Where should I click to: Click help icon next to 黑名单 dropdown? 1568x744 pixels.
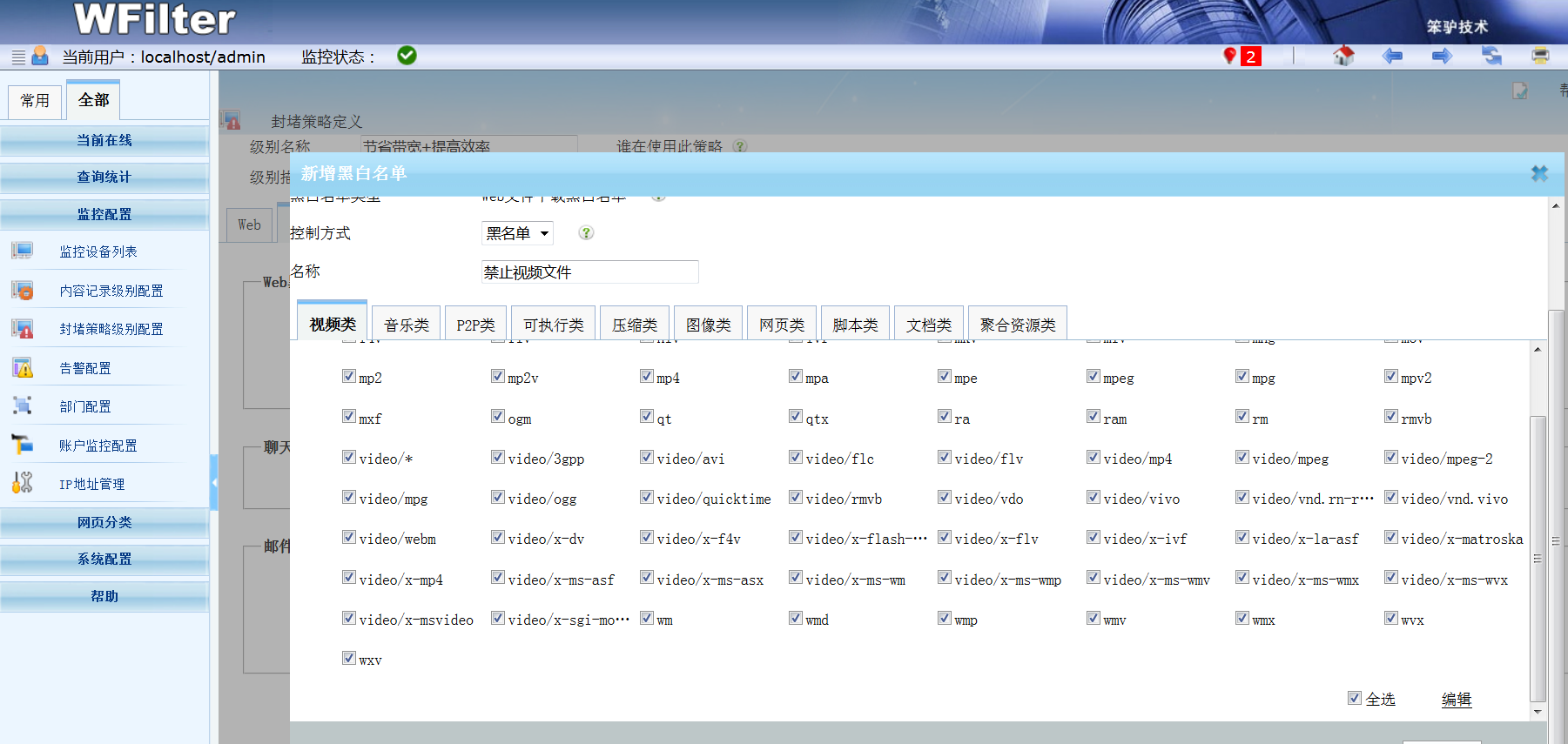point(586,233)
